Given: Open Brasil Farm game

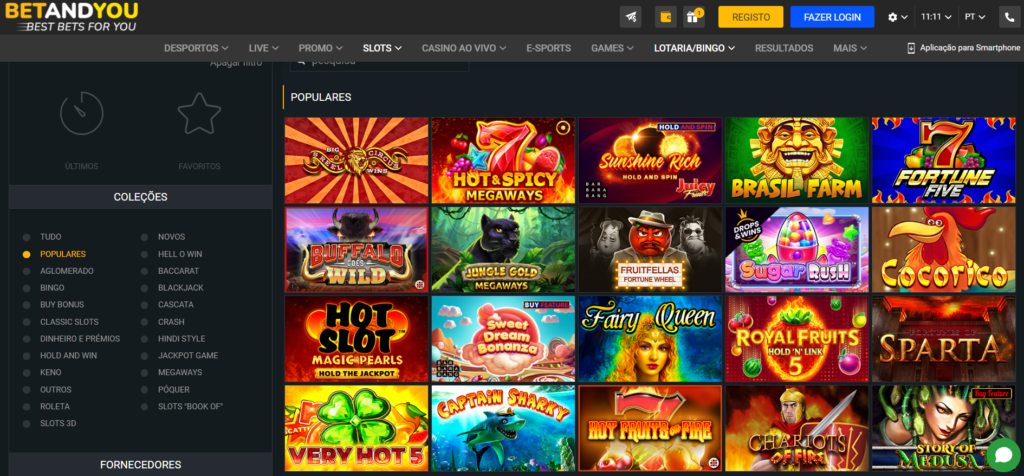Looking at the screenshot, I should click(797, 161).
